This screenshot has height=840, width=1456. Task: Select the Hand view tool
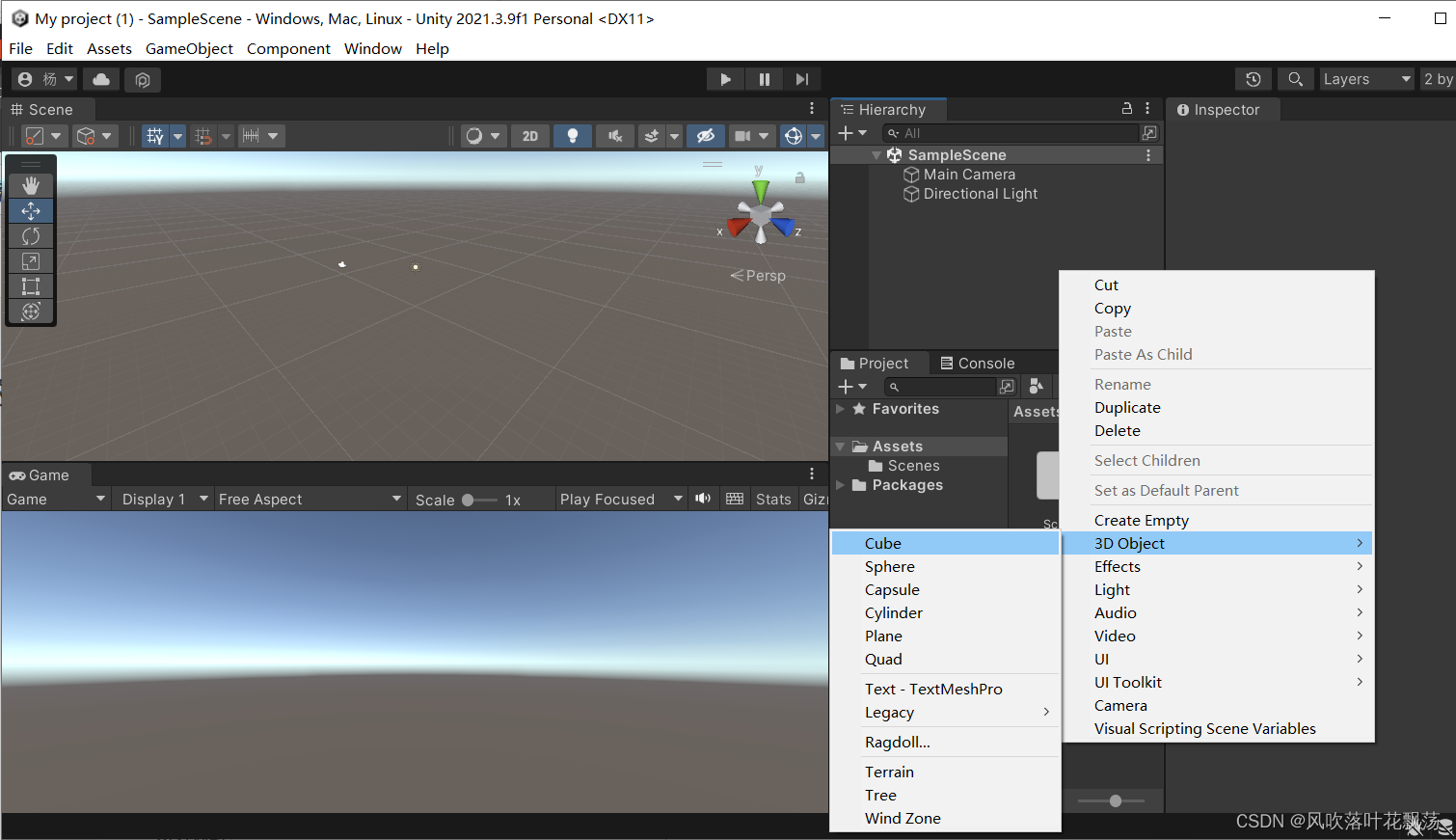point(31,185)
